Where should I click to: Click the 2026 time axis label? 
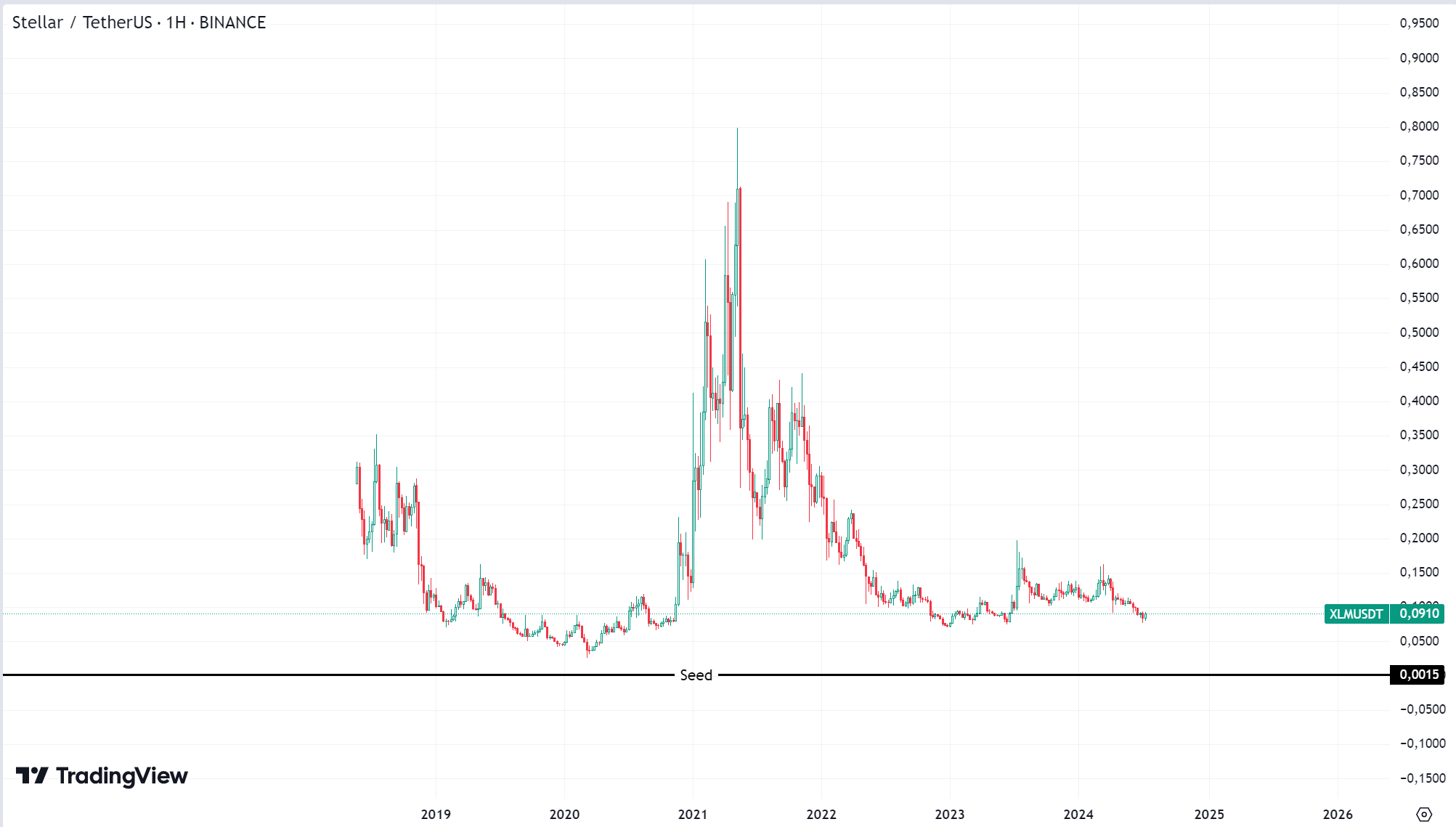1338,815
